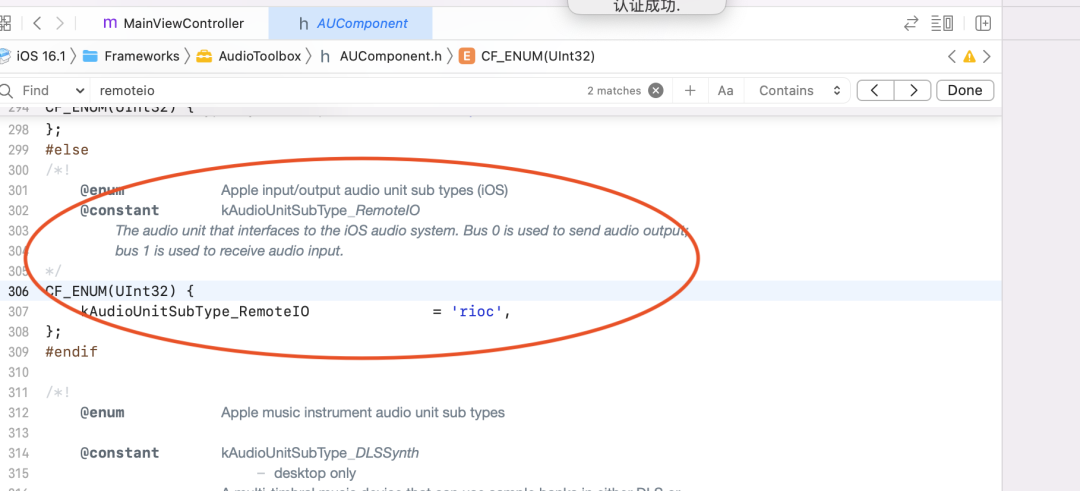This screenshot has height=491, width=1080.
Task: Toggle the Aa match case option
Action: 725,90
